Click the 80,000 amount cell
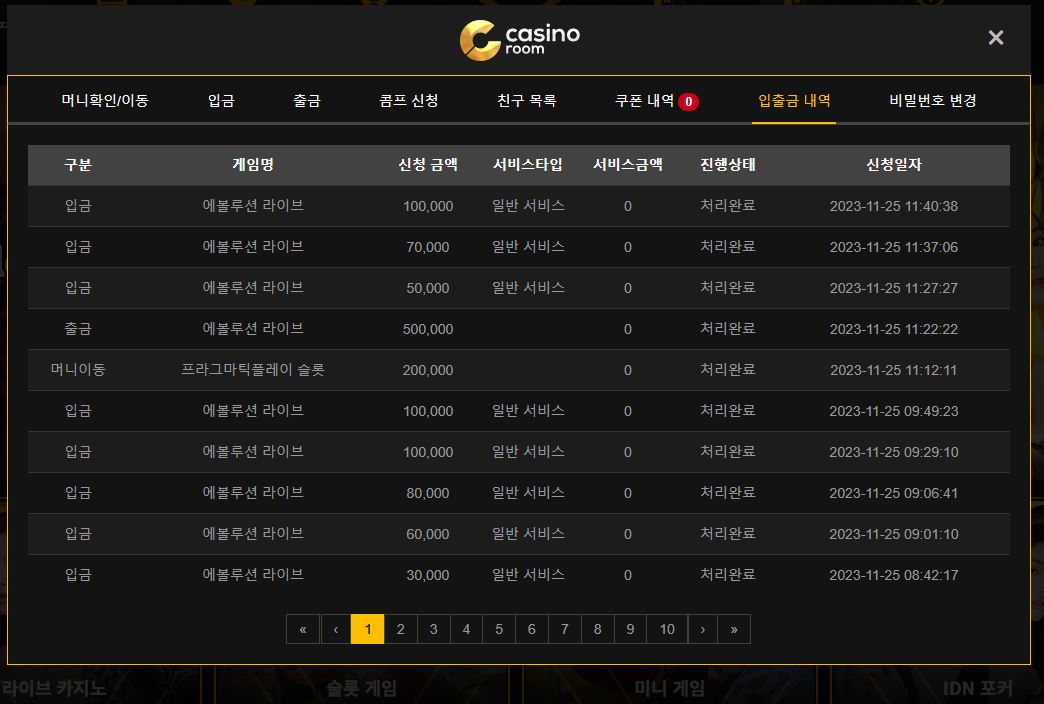 pos(427,493)
